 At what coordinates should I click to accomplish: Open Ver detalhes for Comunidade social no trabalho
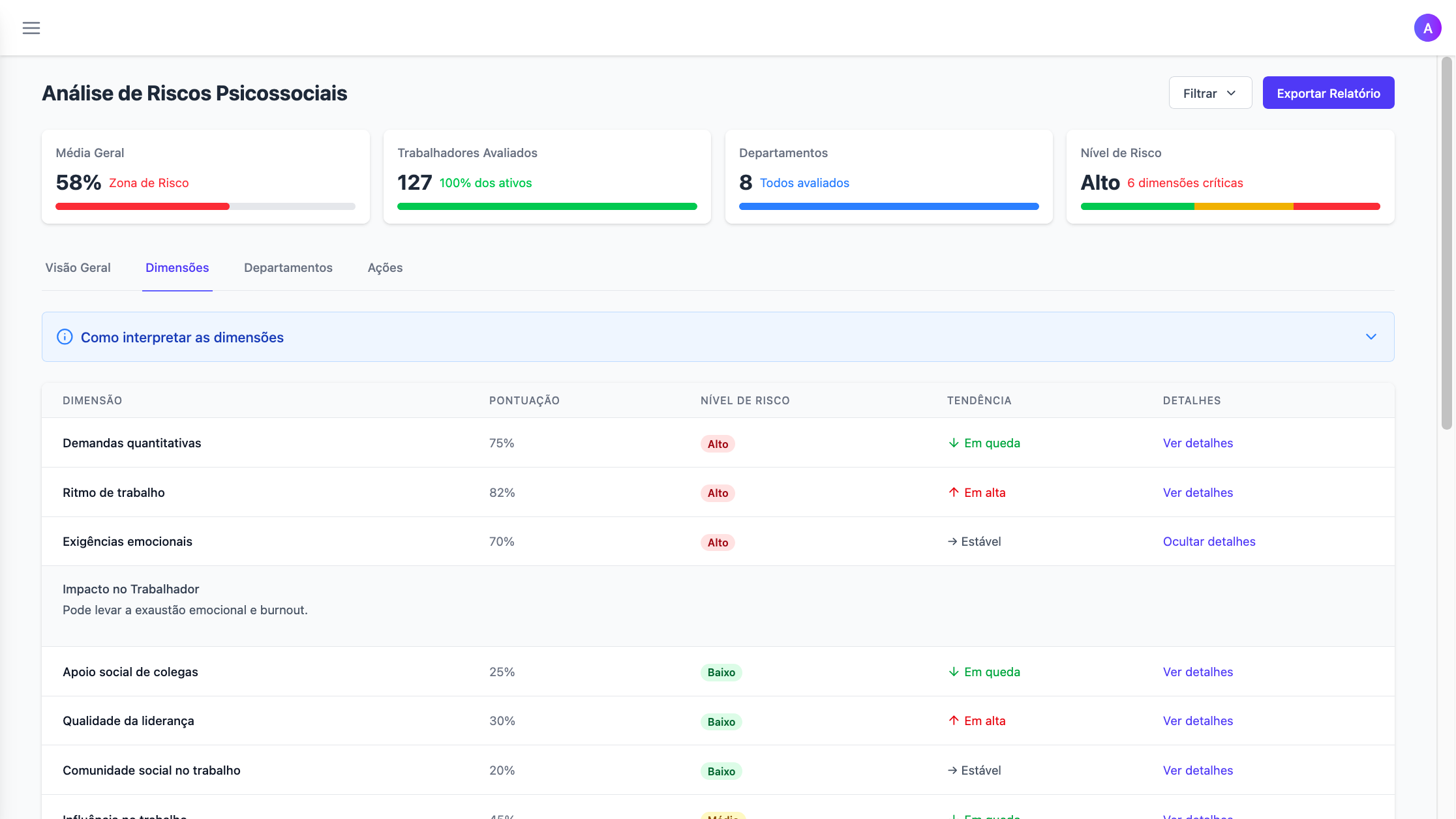tap(1198, 771)
